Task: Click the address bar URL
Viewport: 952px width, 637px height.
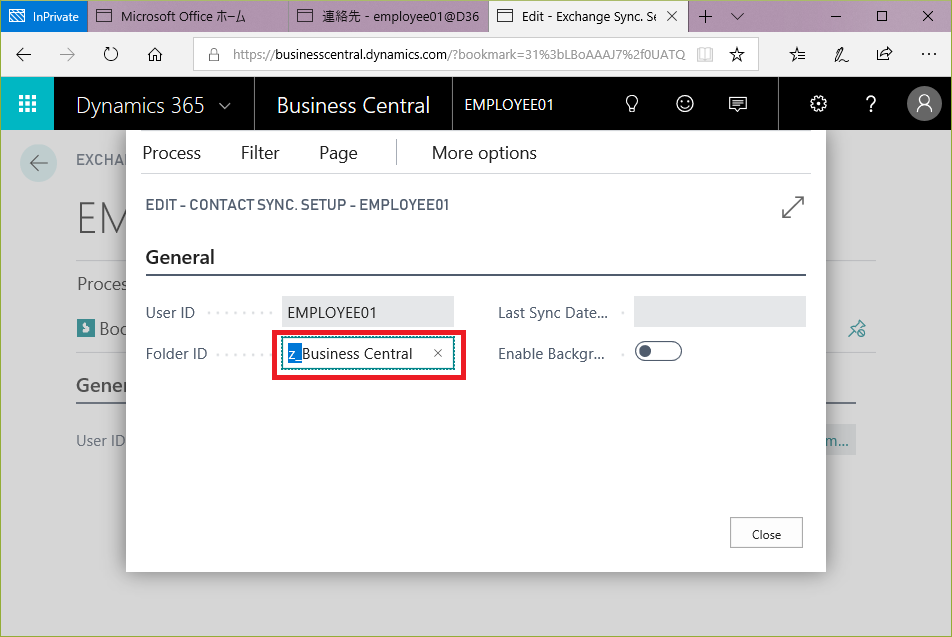Action: coord(458,55)
